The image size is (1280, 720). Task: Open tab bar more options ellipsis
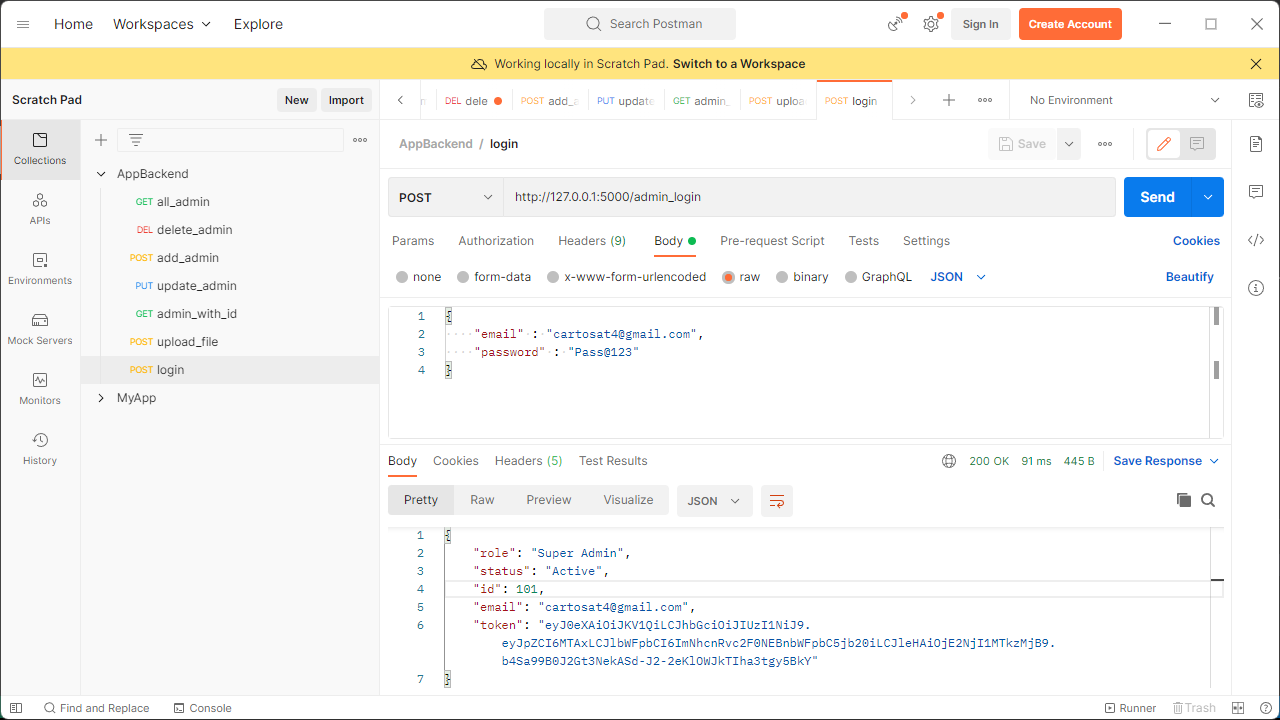985,100
